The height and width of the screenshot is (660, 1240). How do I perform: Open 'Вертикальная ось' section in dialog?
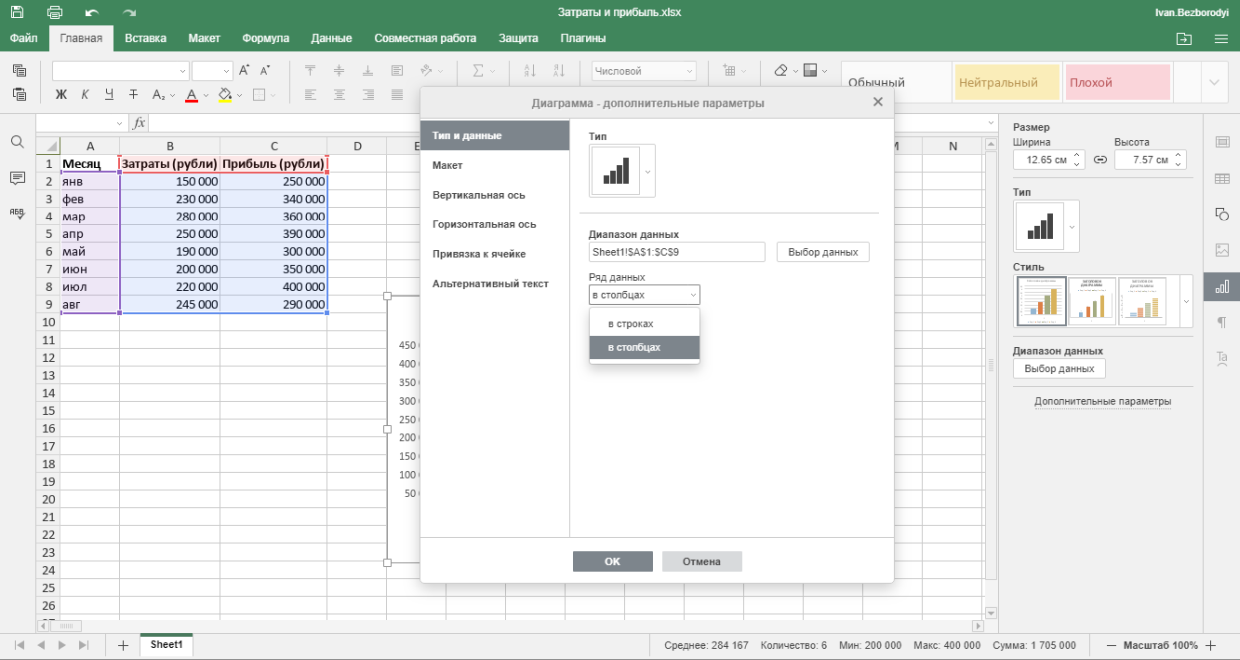[x=495, y=195]
